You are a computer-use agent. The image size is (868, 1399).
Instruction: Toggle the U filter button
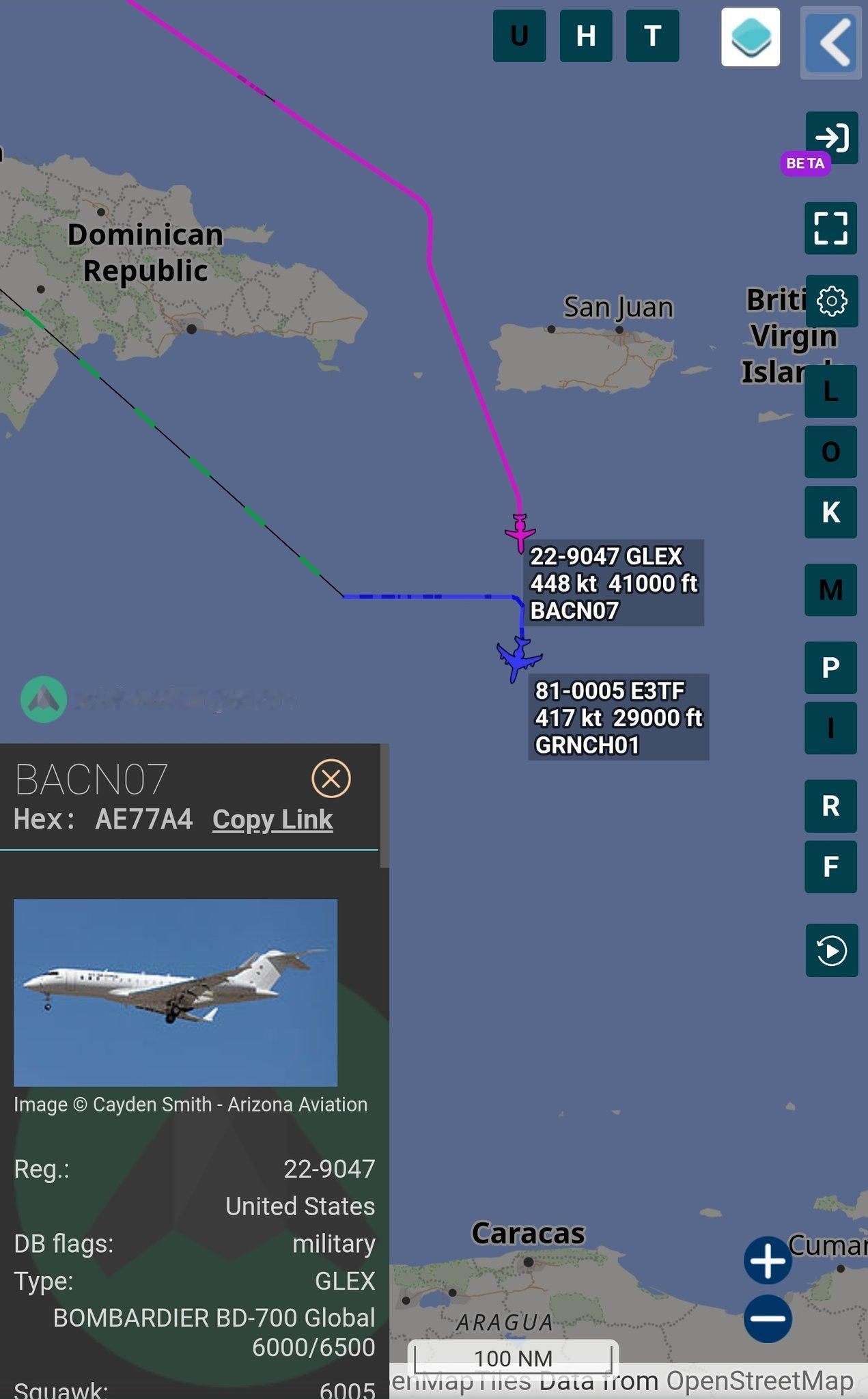coord(519,36)
